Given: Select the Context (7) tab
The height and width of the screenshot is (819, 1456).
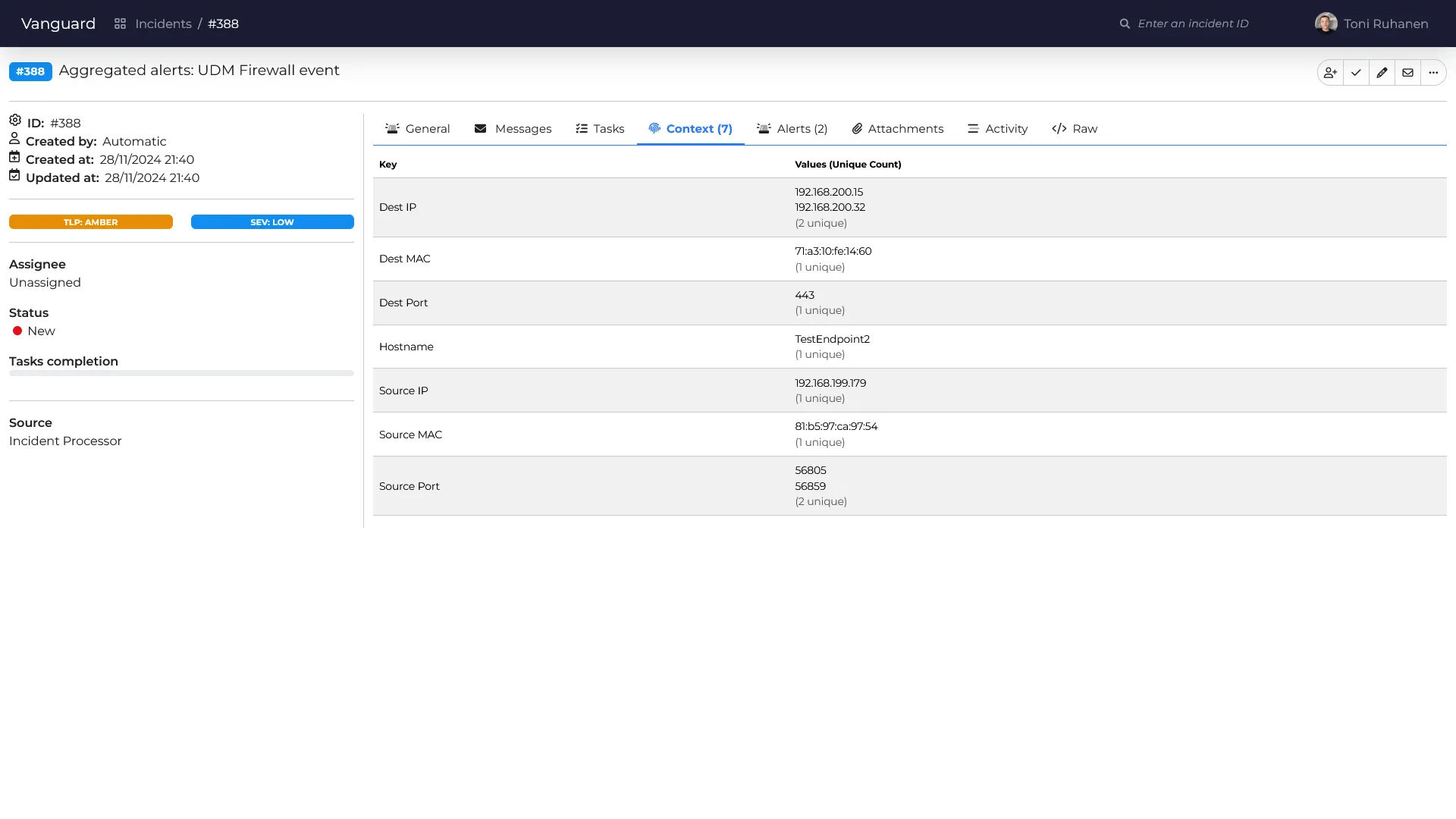Looking at the screenshot, I should tap(691, 129).
